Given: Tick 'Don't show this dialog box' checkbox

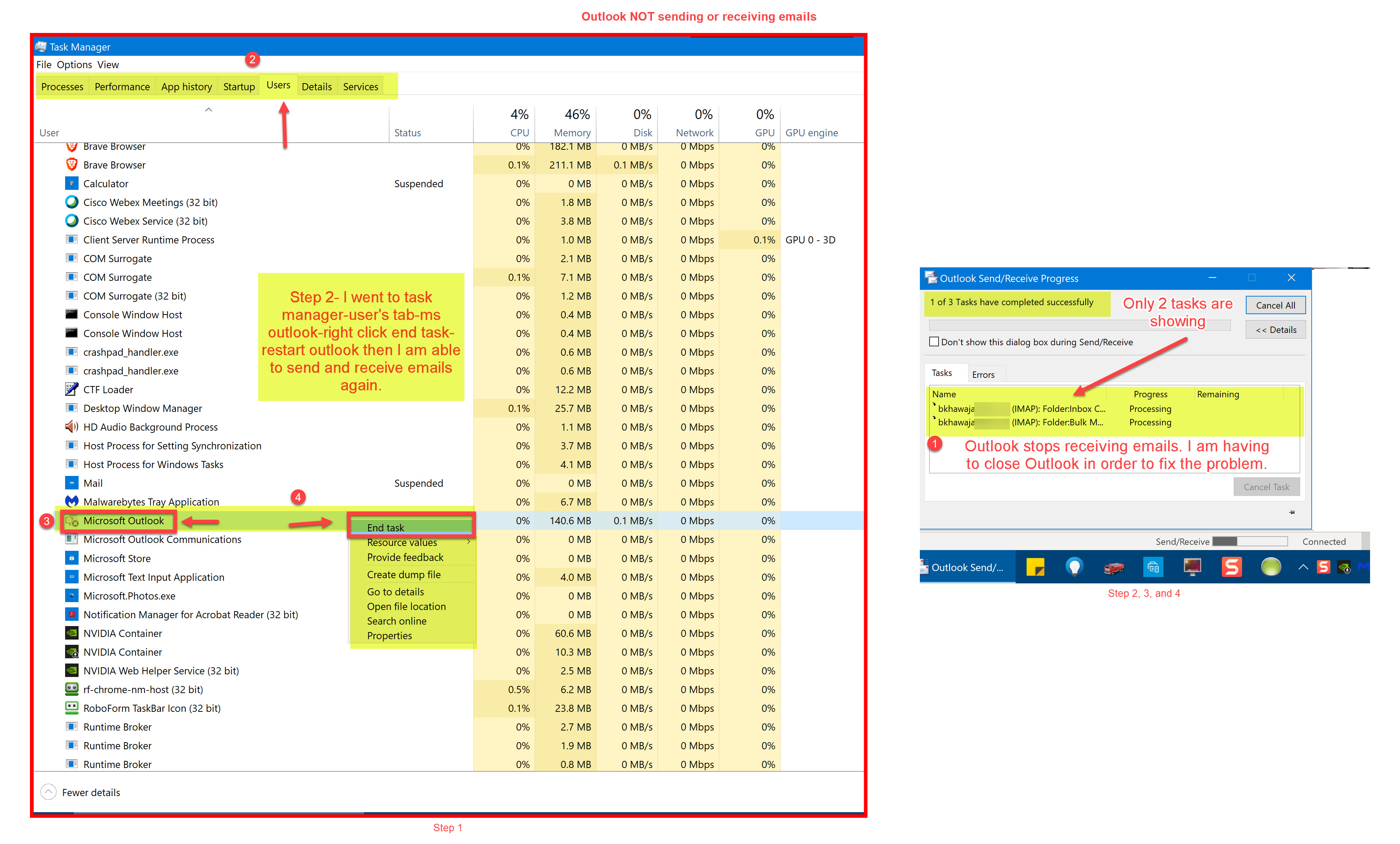Looking at the screenshot, I should click(x=934, y=341).
